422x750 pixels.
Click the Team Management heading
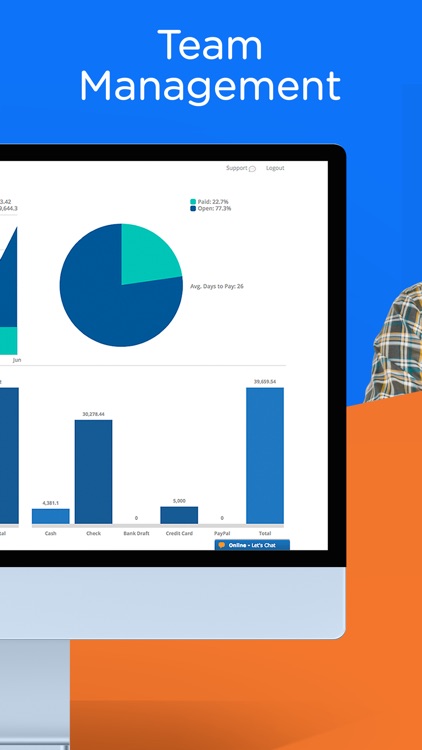pyautogui.click(x=210, y=65)
